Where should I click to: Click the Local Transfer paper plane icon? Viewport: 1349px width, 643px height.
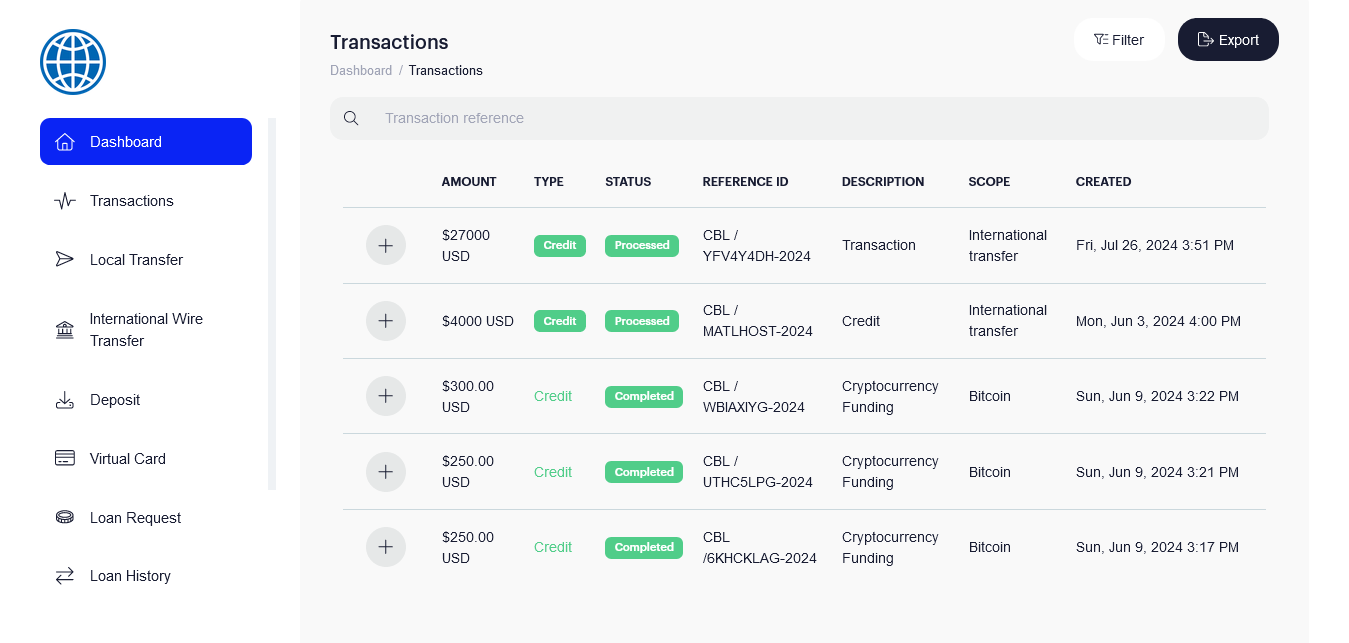pos(65,260)
